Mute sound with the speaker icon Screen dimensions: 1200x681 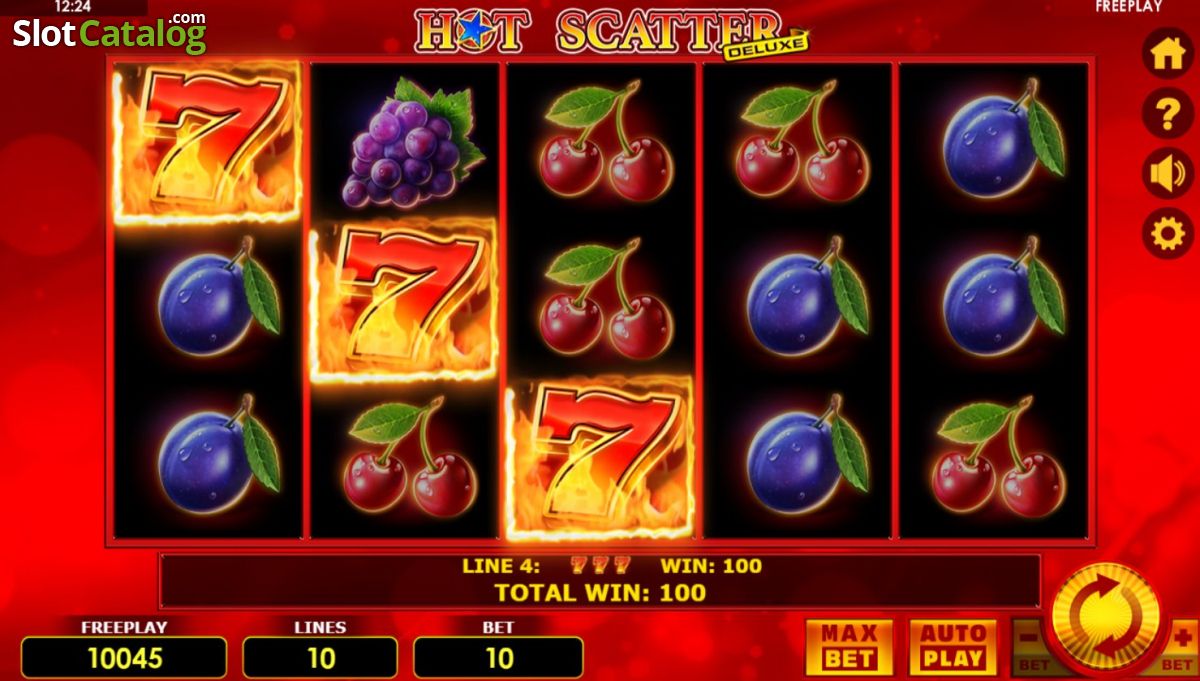[x=1167, y=174]
